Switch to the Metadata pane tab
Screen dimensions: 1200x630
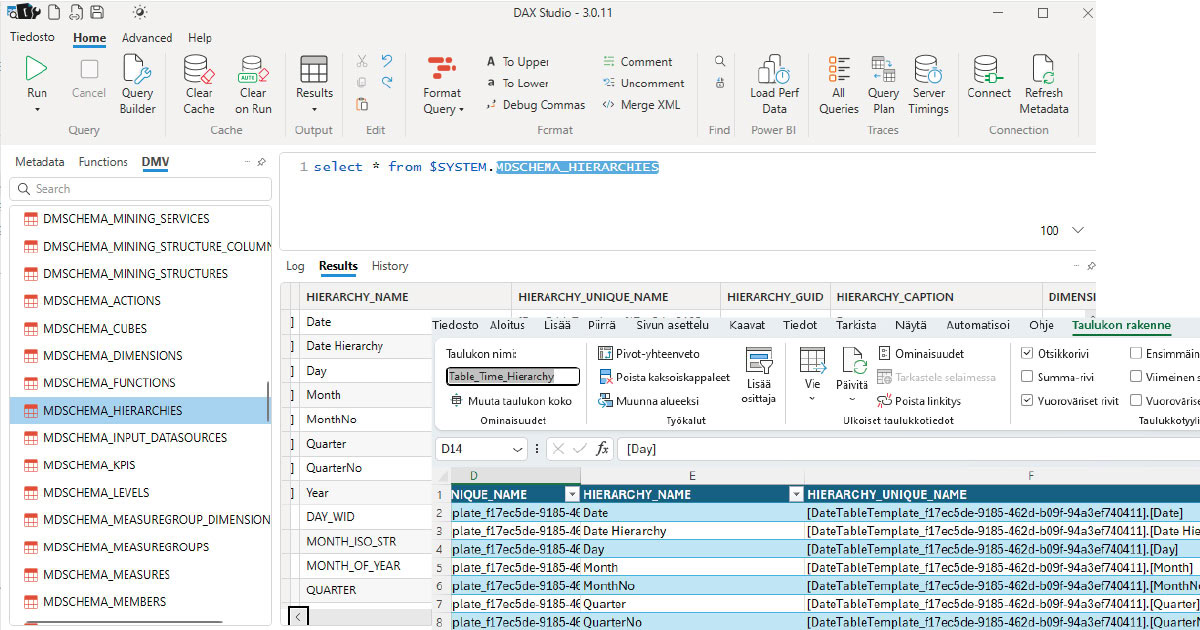pos(40,162)
